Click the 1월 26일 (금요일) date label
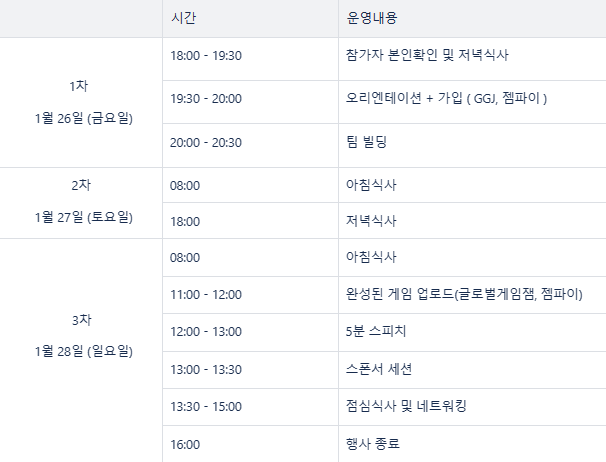 pos(83,118)
